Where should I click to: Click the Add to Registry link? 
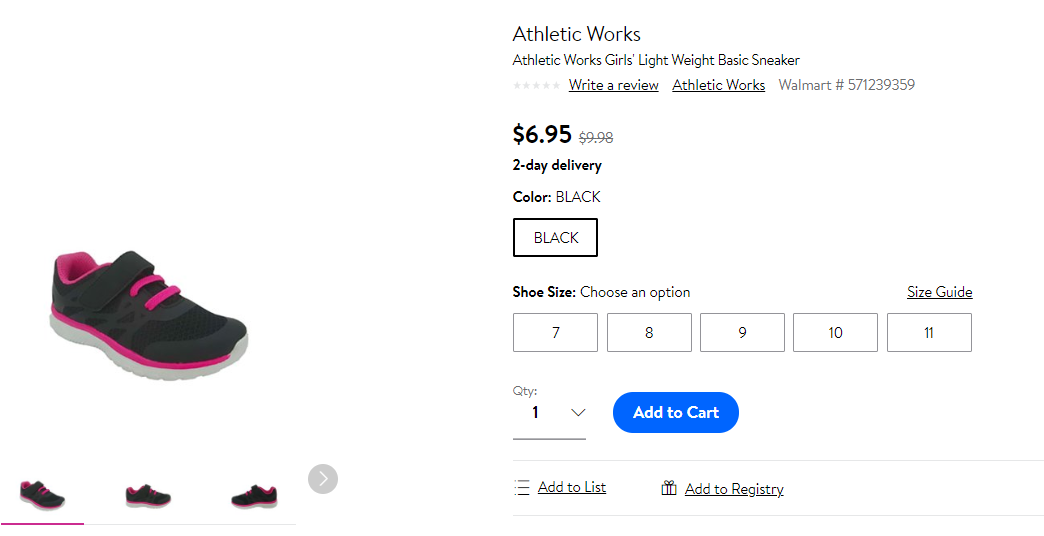pos(734,489)
